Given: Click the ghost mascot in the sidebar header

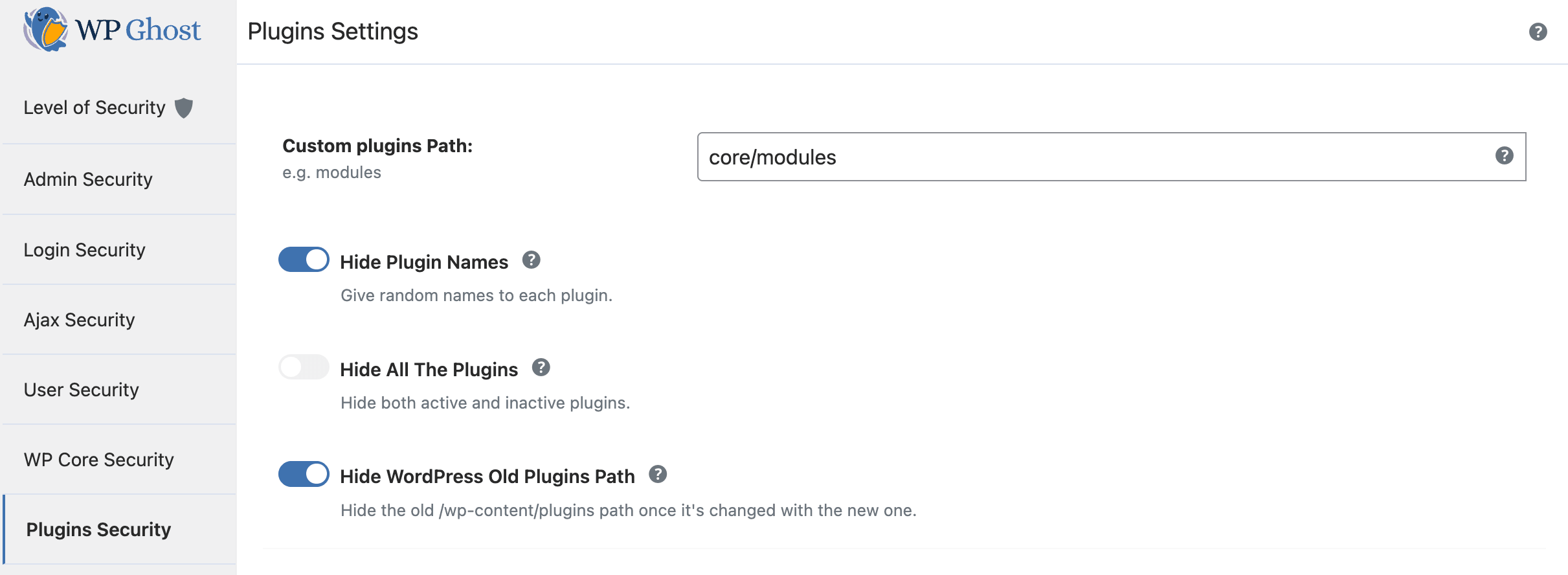Looking at the screenshot, I should 44,29.
